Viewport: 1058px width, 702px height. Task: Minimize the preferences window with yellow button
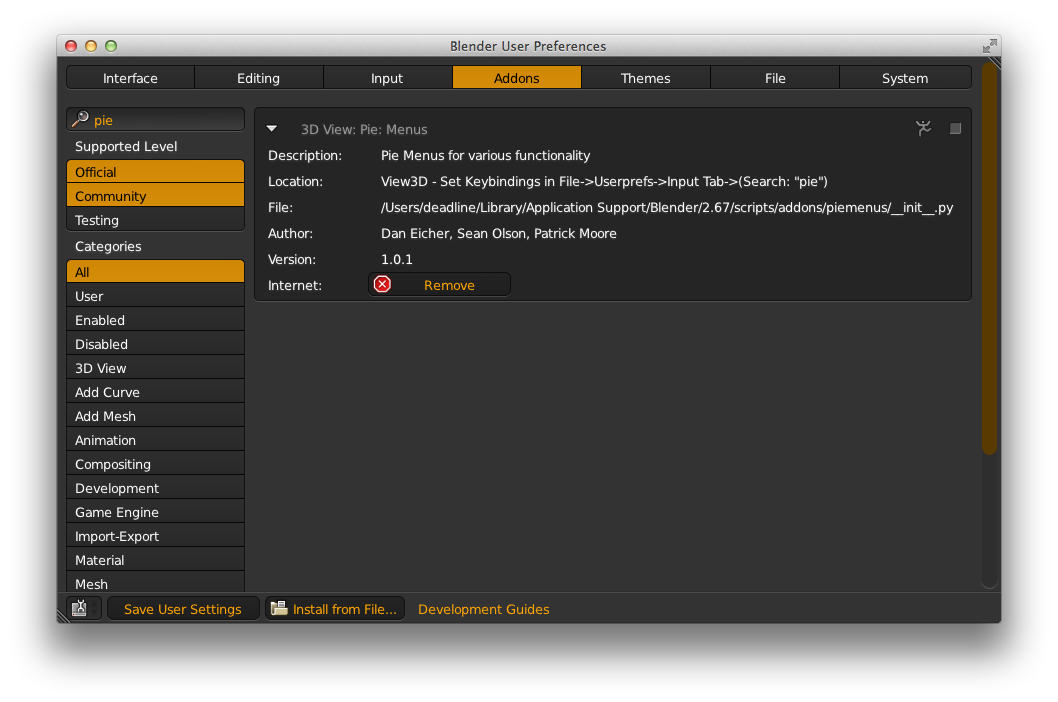pyautogui.click(x=91, y=46)
